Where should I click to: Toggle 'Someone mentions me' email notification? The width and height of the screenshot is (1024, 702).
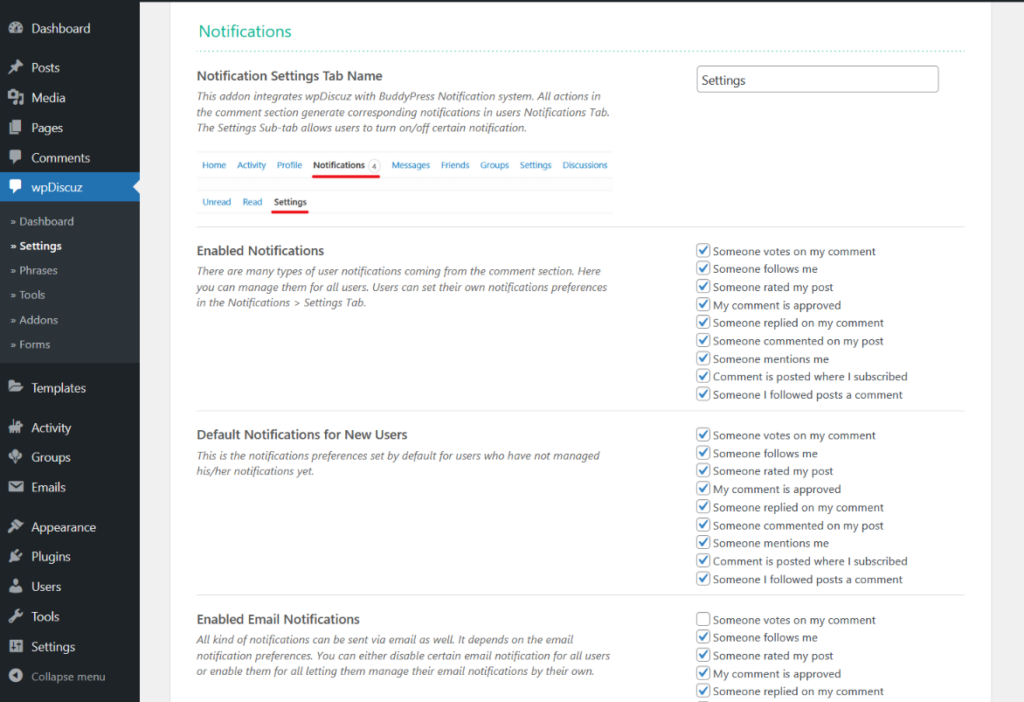coord(702,700)
